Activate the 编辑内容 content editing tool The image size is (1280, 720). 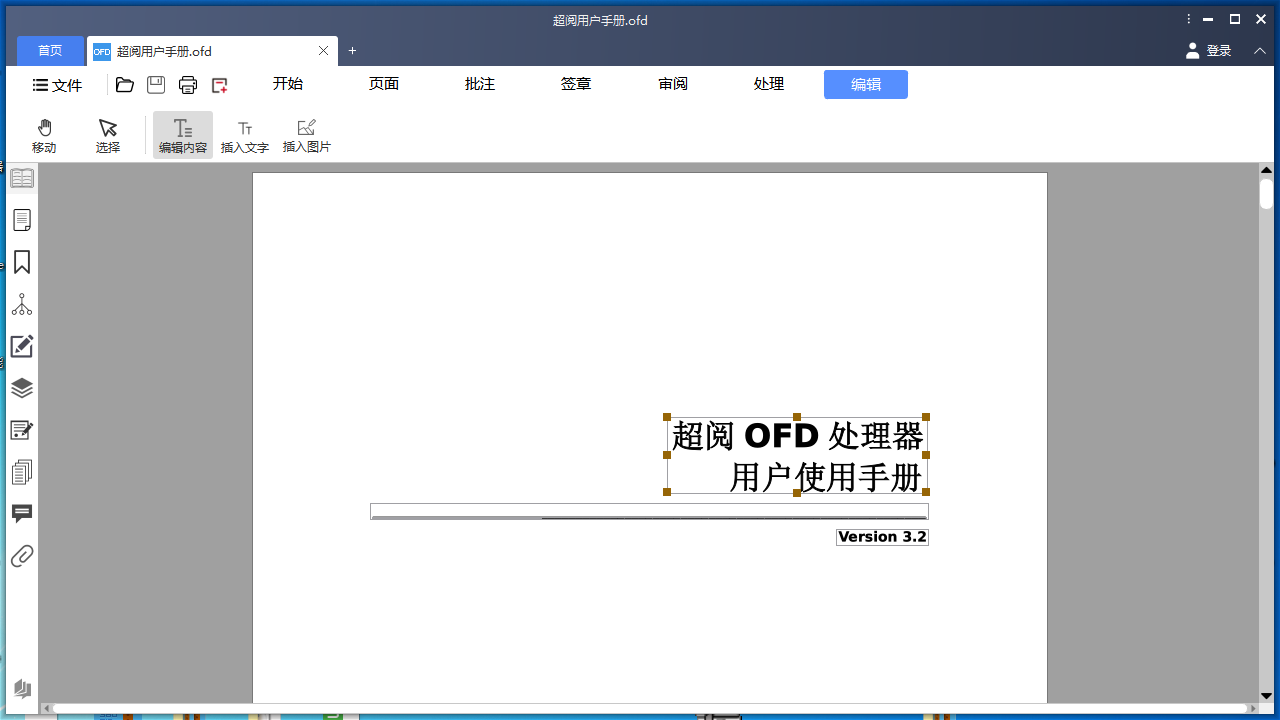[x=182, y=135]
